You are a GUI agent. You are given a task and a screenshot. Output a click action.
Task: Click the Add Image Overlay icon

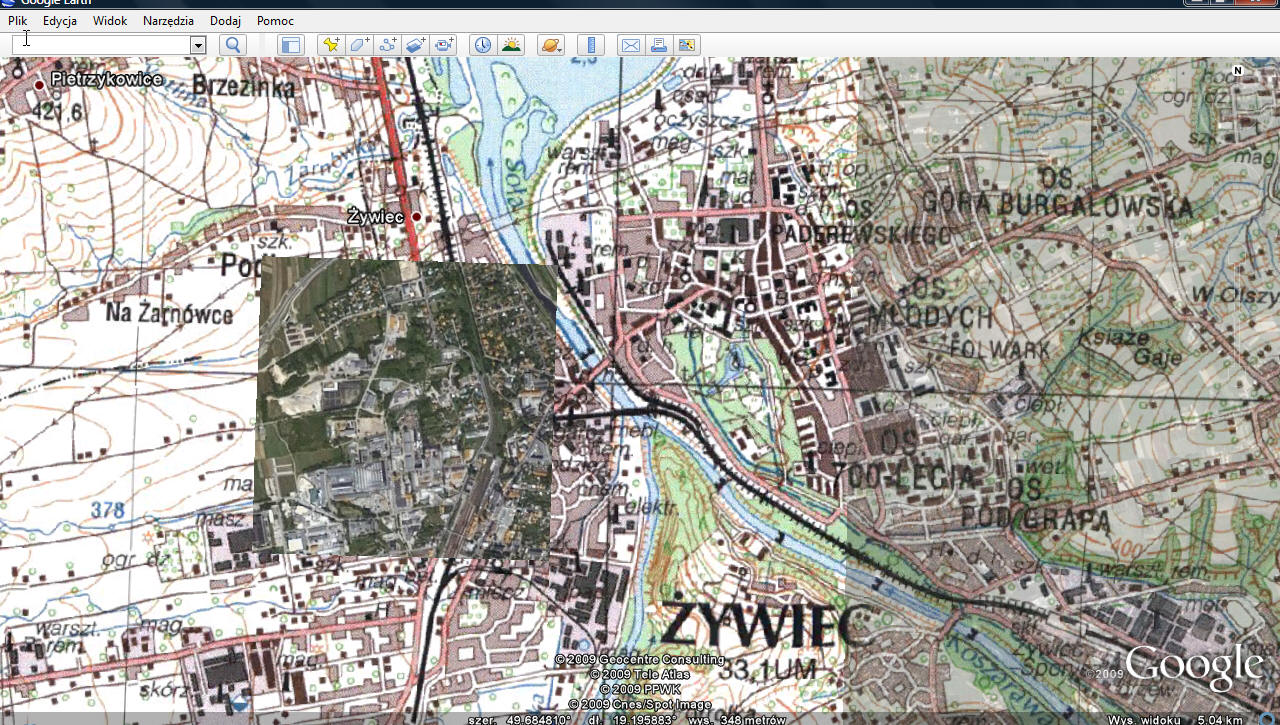[416, 45]
